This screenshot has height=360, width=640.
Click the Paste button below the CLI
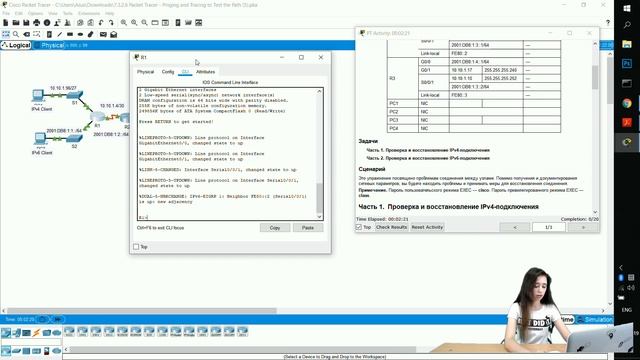pyautogui.click(x=308, y=228)
